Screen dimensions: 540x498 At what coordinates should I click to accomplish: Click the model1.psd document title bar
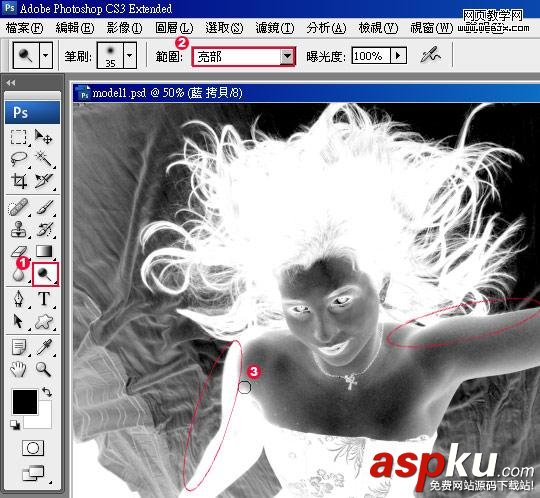[x=306, y=93]
